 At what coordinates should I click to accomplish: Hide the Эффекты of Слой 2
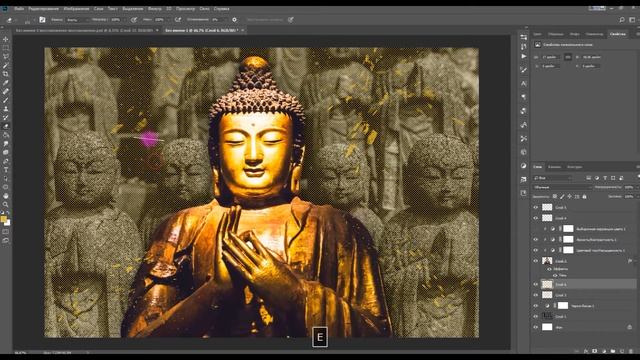pos(549,269)
